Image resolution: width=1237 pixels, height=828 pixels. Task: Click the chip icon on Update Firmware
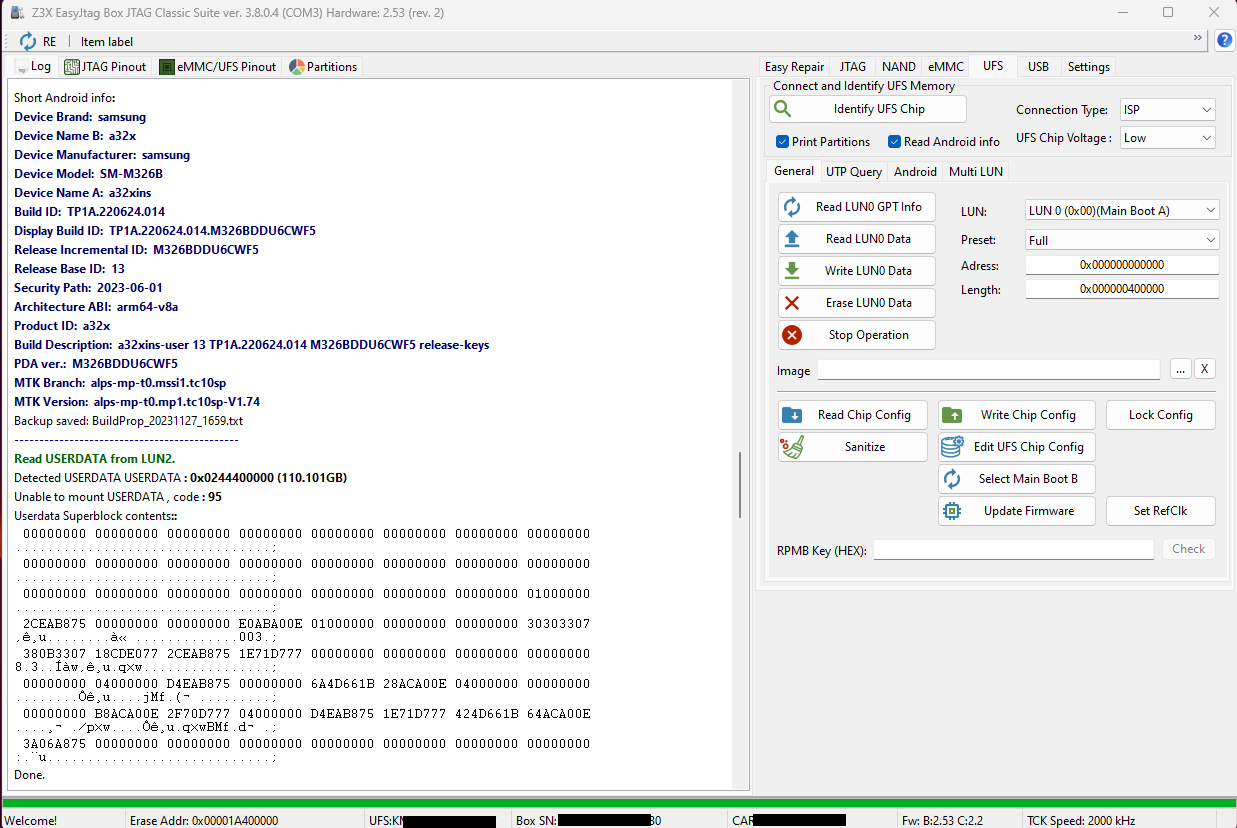coord(952,511)
